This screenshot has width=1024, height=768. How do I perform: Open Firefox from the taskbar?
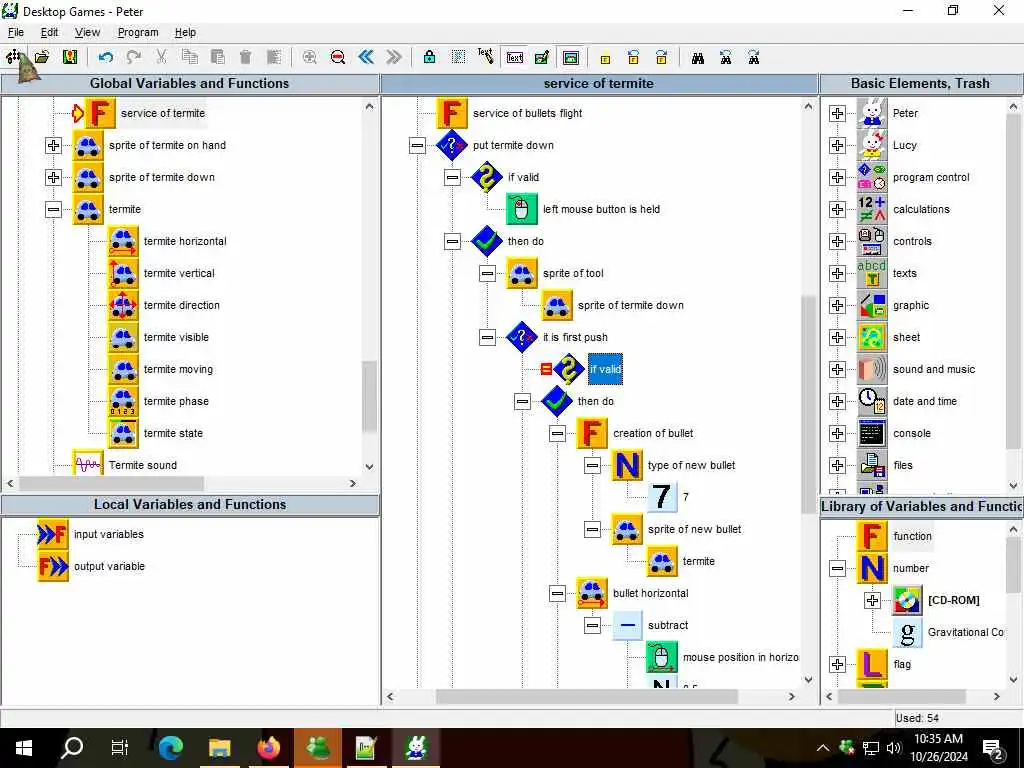pyautogui.click(x=268, y=747)
